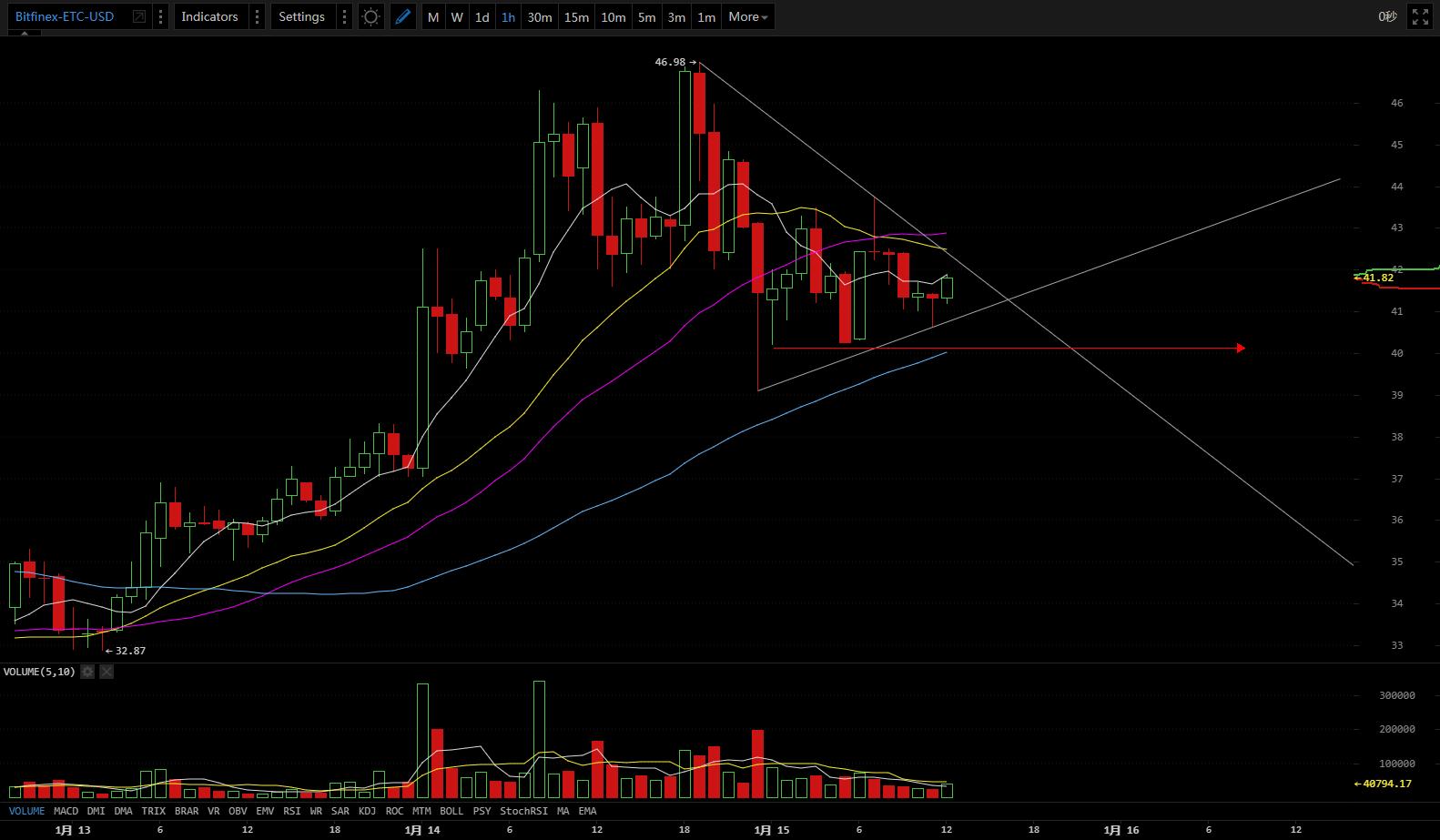
Task: Select the KDJ indicator tab
Action: (x=367, y=811)
